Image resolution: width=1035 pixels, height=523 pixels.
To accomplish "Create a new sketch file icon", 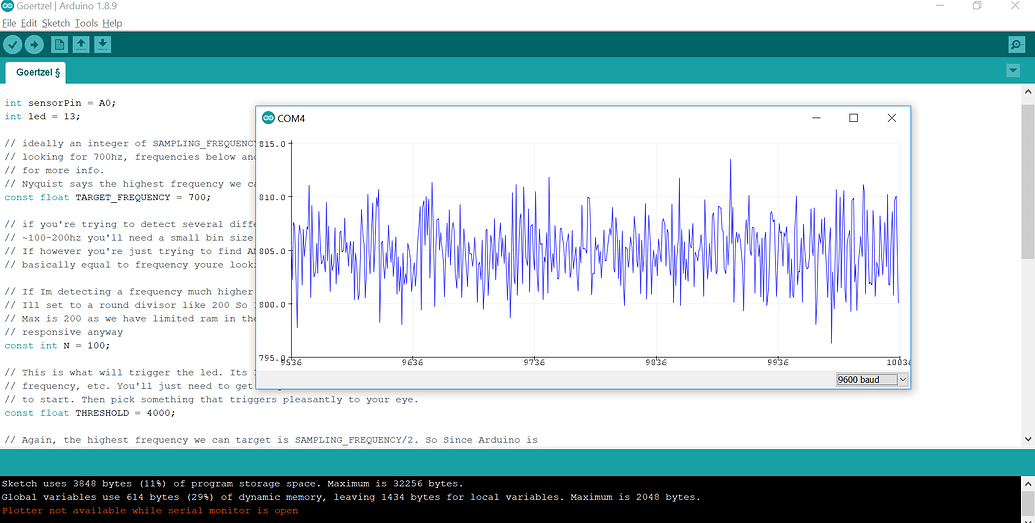I will tap(59, 44).
